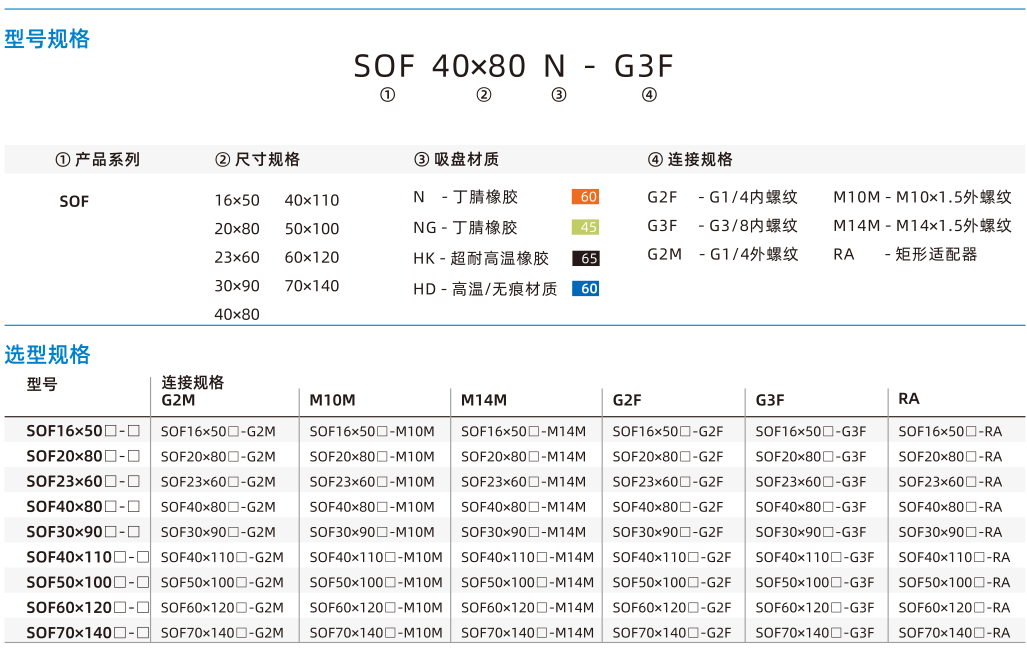Click the 选型规格 section heading

[47, 354]
